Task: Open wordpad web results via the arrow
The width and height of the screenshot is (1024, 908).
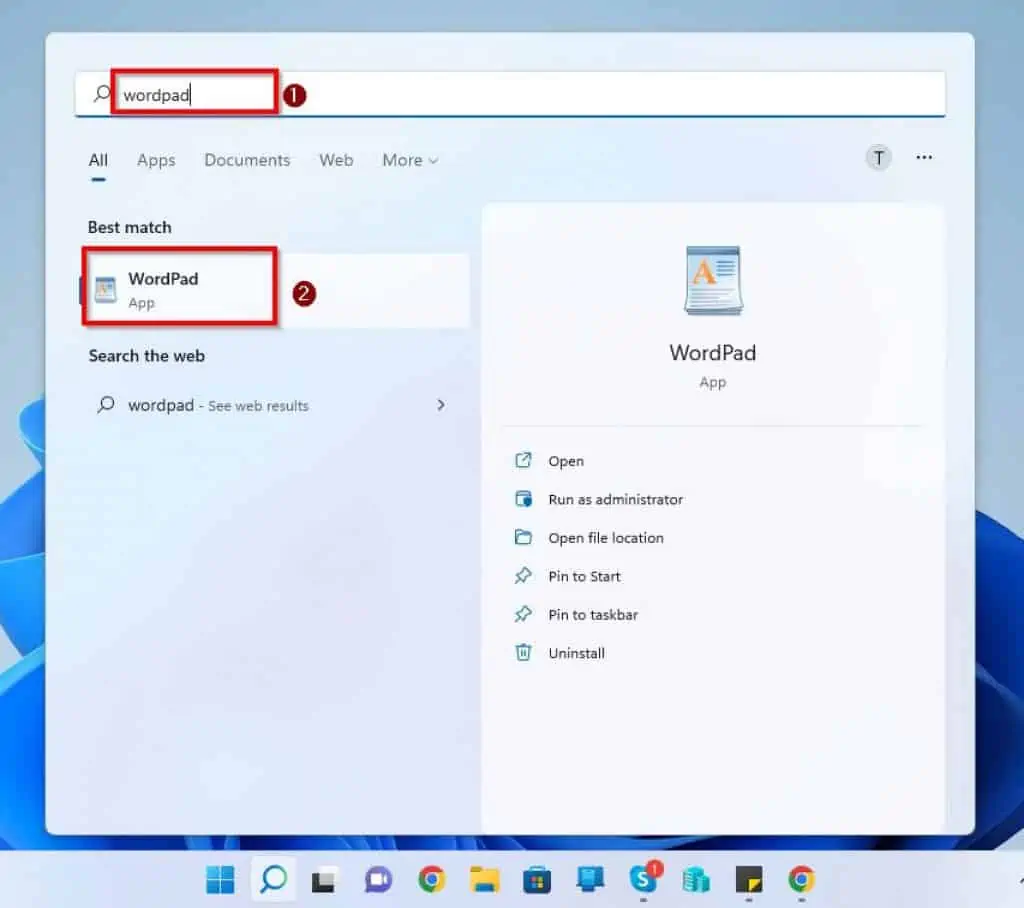Action: [441, 405]
